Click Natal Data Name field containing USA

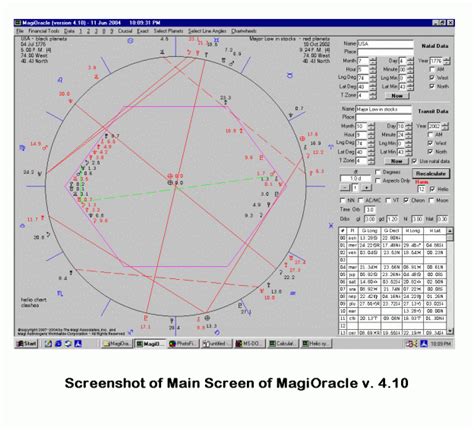pyautogui.click(x=385, y=44)
